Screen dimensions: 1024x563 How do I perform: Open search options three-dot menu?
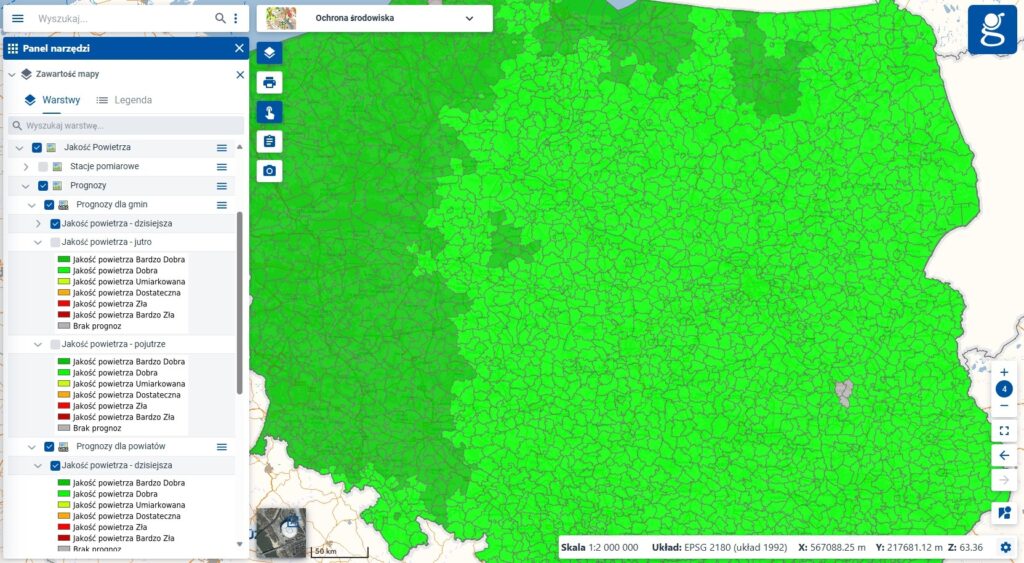coord(236,18)
